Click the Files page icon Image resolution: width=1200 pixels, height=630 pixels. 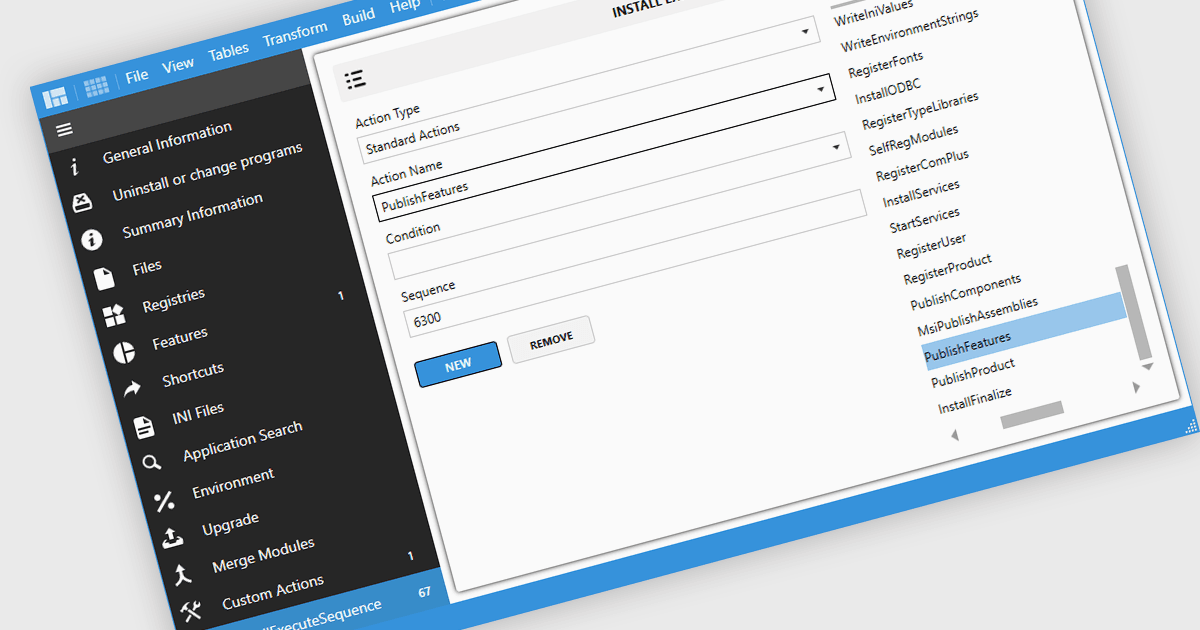click(104, 279)
